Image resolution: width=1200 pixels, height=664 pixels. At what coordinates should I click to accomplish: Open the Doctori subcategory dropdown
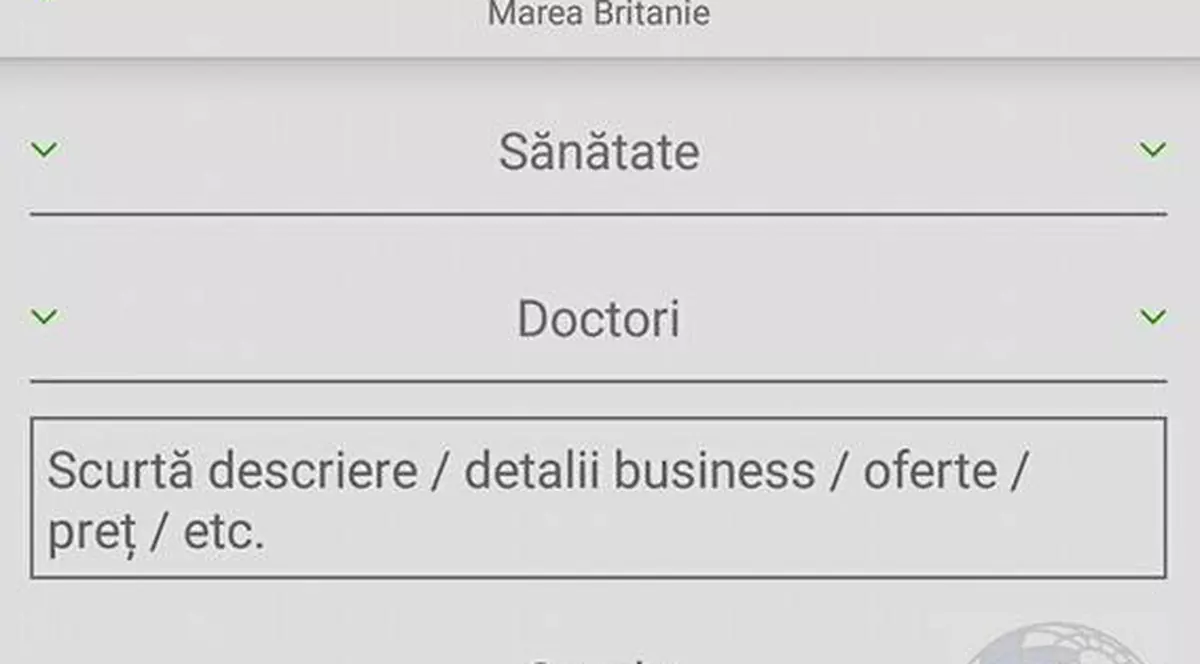598,320
